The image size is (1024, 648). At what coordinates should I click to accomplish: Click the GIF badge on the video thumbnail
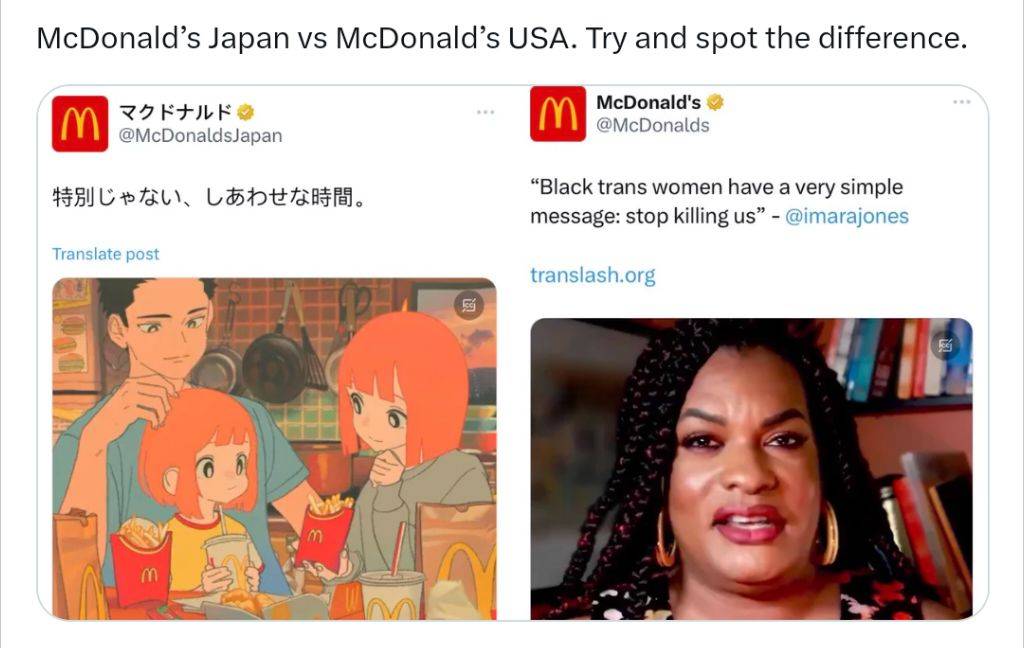tap(945, 345)
